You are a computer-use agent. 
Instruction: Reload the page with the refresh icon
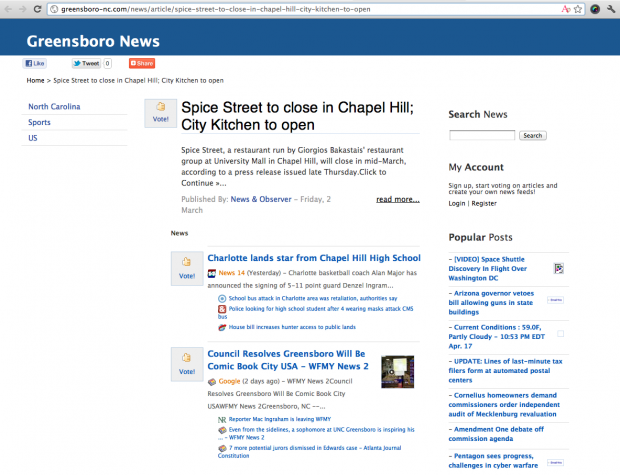click(x=37, y=9)
